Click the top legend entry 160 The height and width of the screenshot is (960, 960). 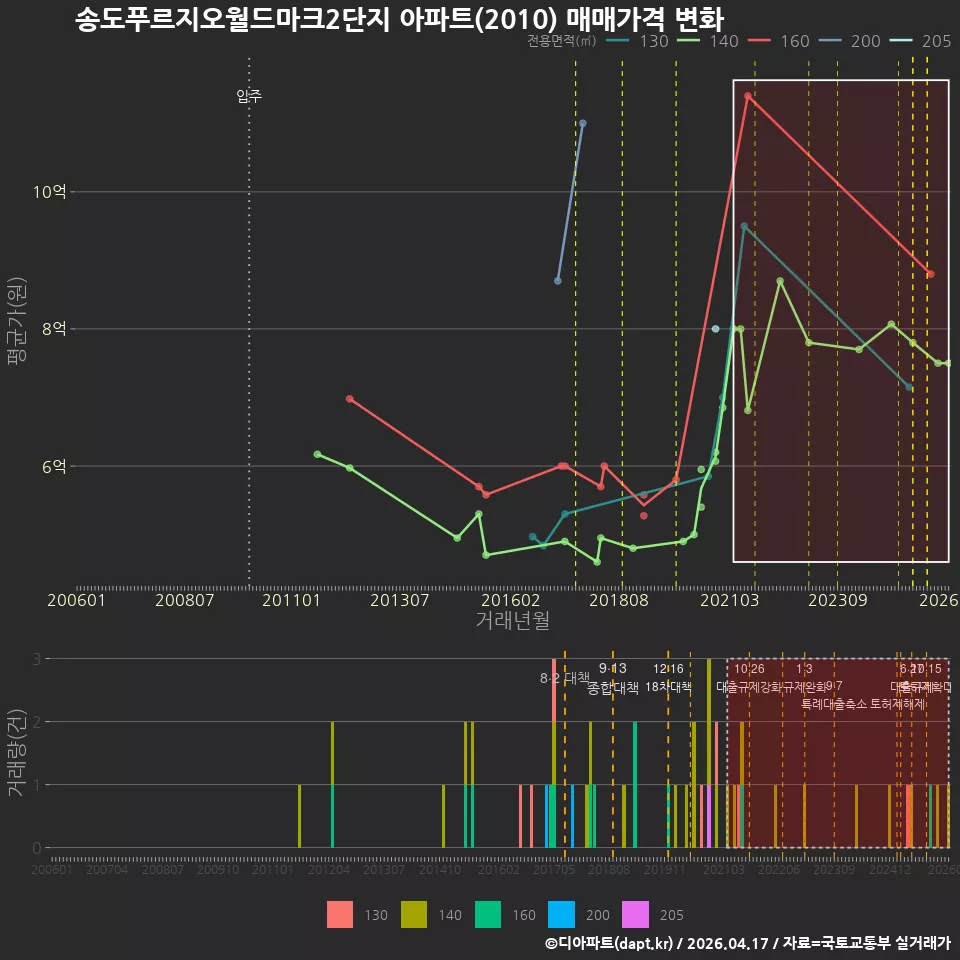(779, 41)
